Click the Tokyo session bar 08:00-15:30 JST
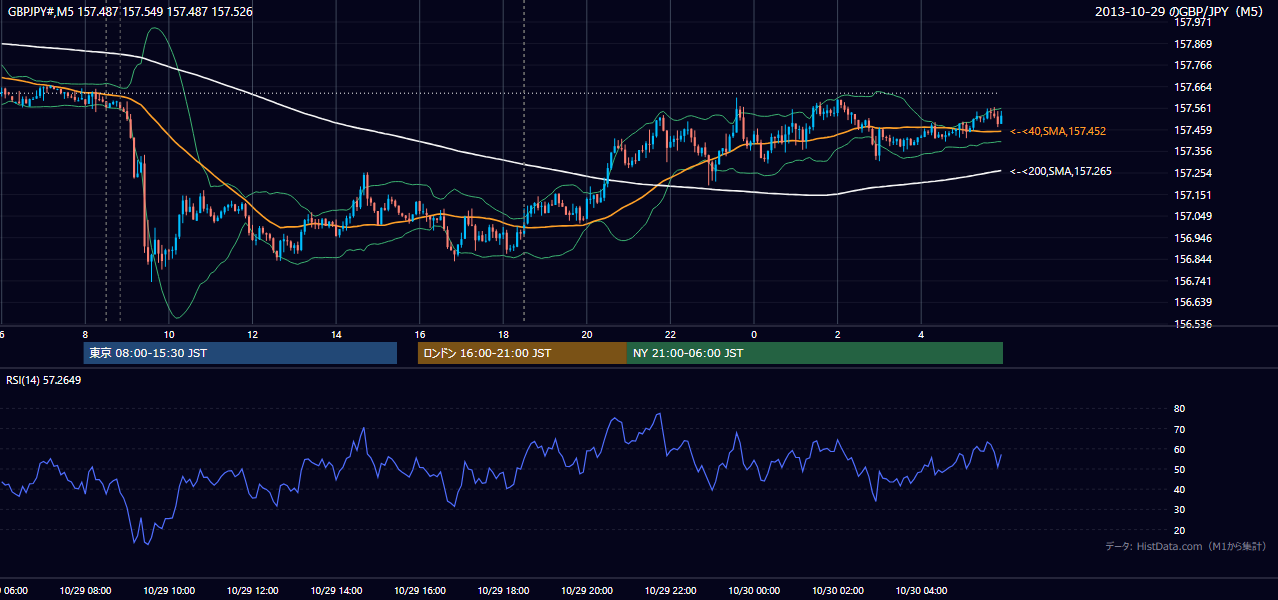 point(240,353)
